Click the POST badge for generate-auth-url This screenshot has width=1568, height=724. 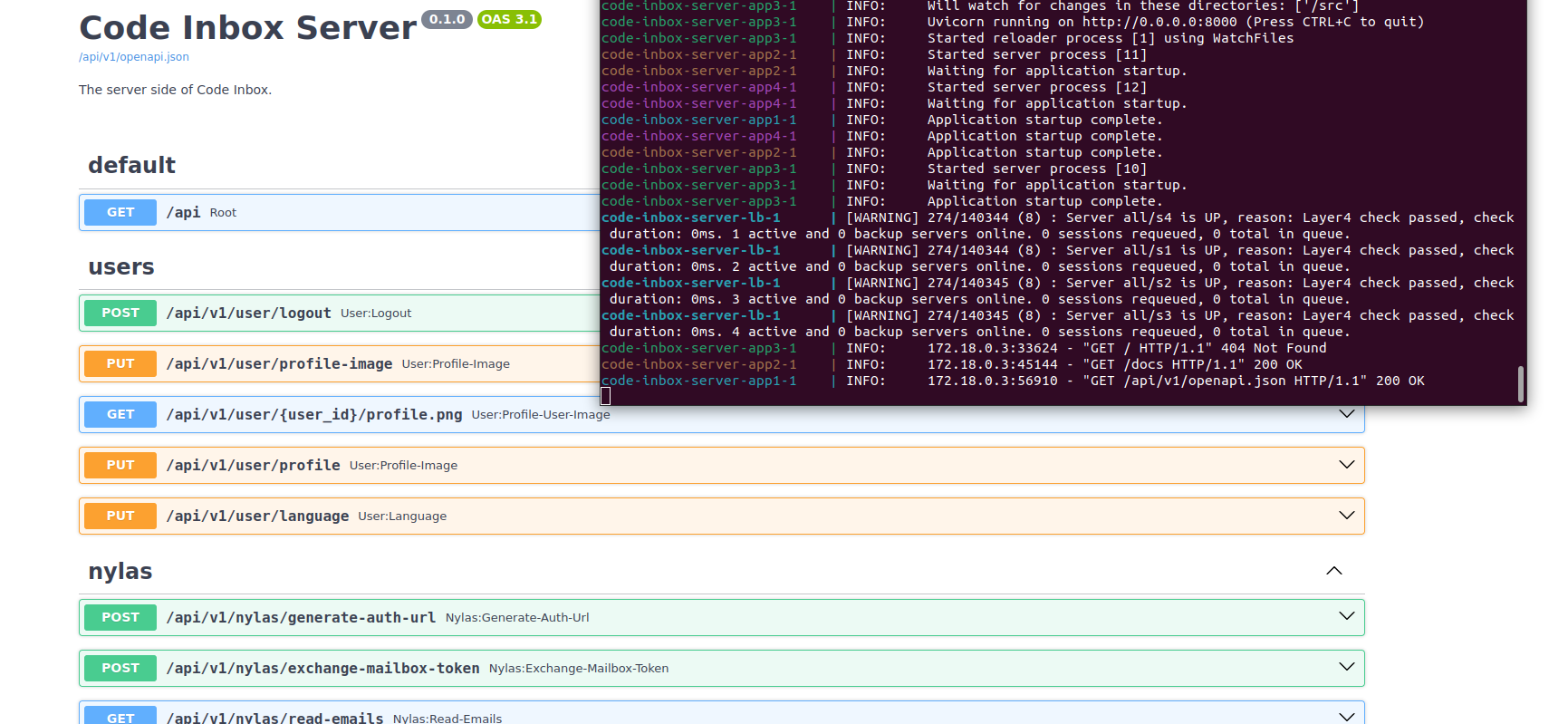coord(120,617)
